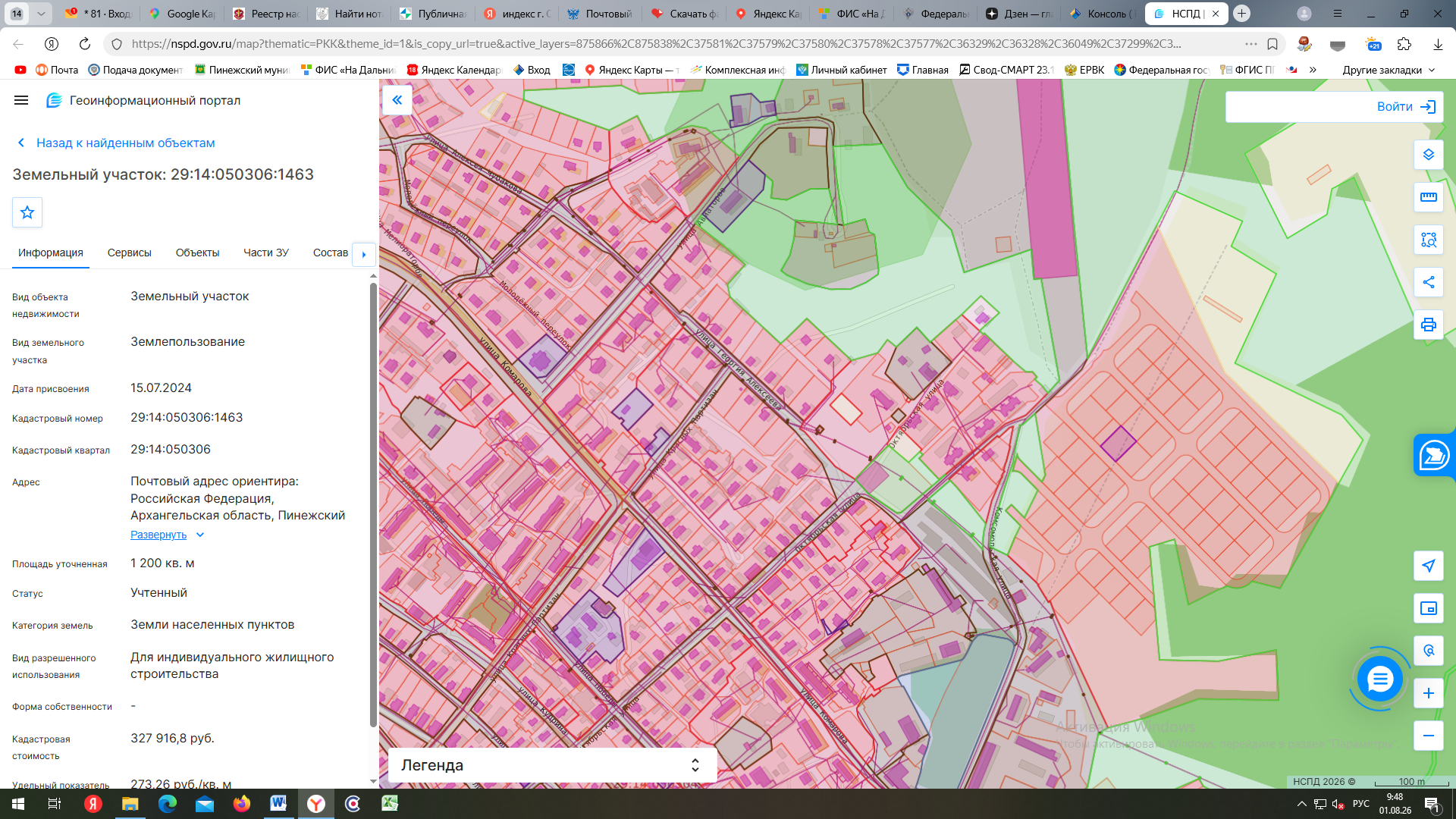Switch to the Информация tab
Viewport: 1456px width, 819px height.
coord(51,253)
